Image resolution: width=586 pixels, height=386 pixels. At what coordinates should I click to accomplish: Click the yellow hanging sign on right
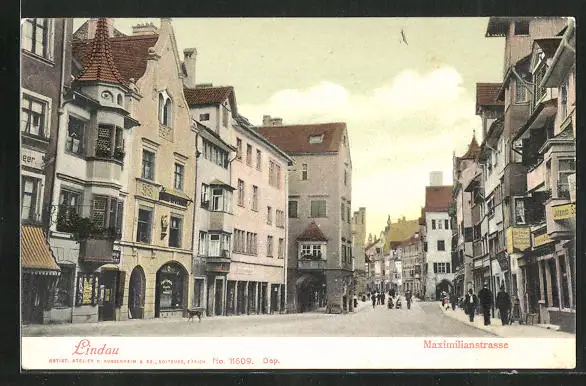tap(518, 240)
